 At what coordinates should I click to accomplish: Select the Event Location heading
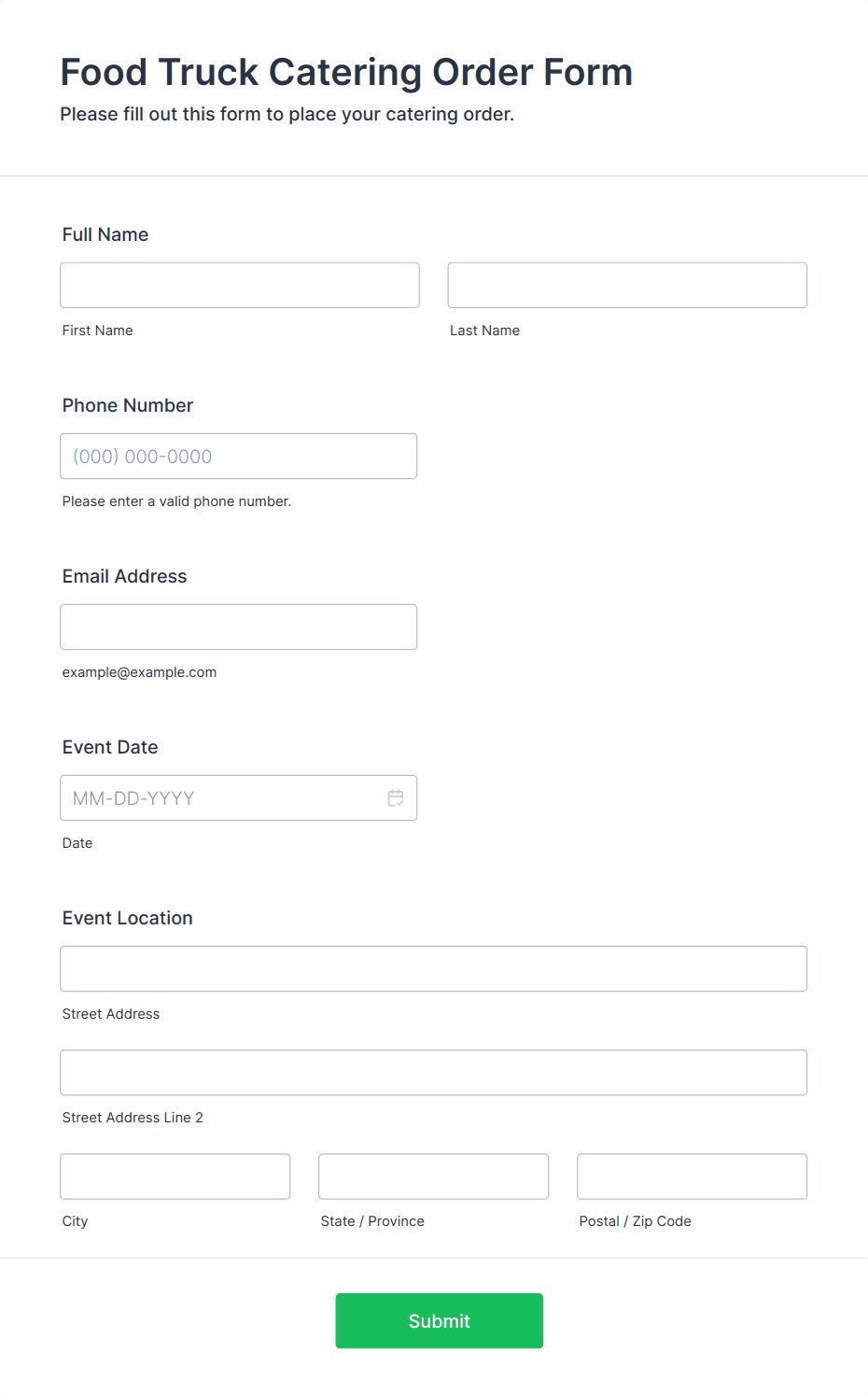point(128,918)
